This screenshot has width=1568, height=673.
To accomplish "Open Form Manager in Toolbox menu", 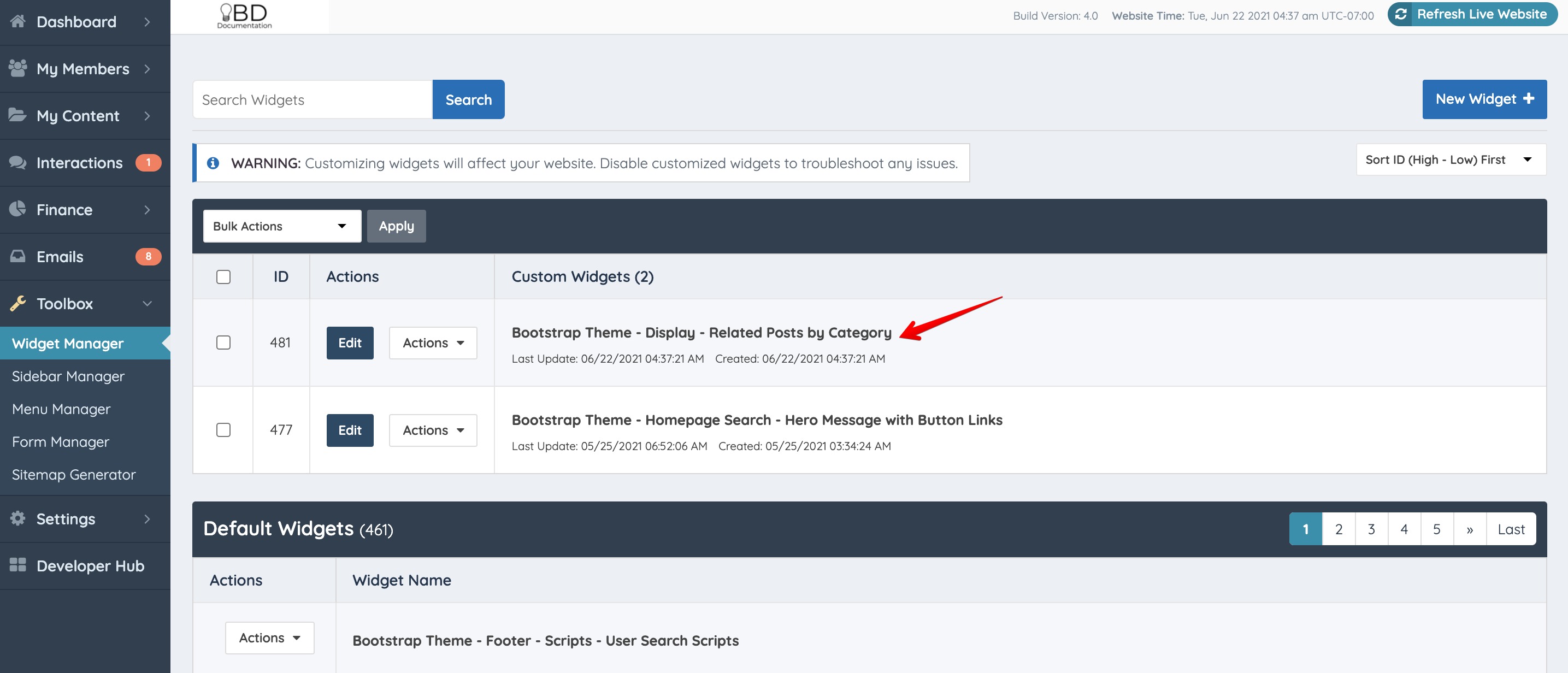I will 61,442.
